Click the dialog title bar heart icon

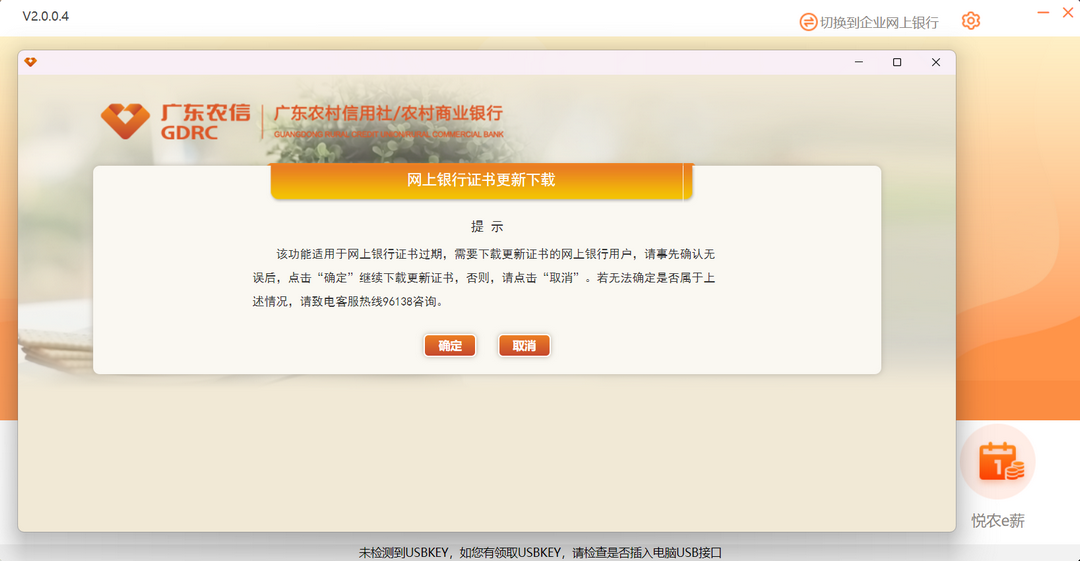coord(30,62)
